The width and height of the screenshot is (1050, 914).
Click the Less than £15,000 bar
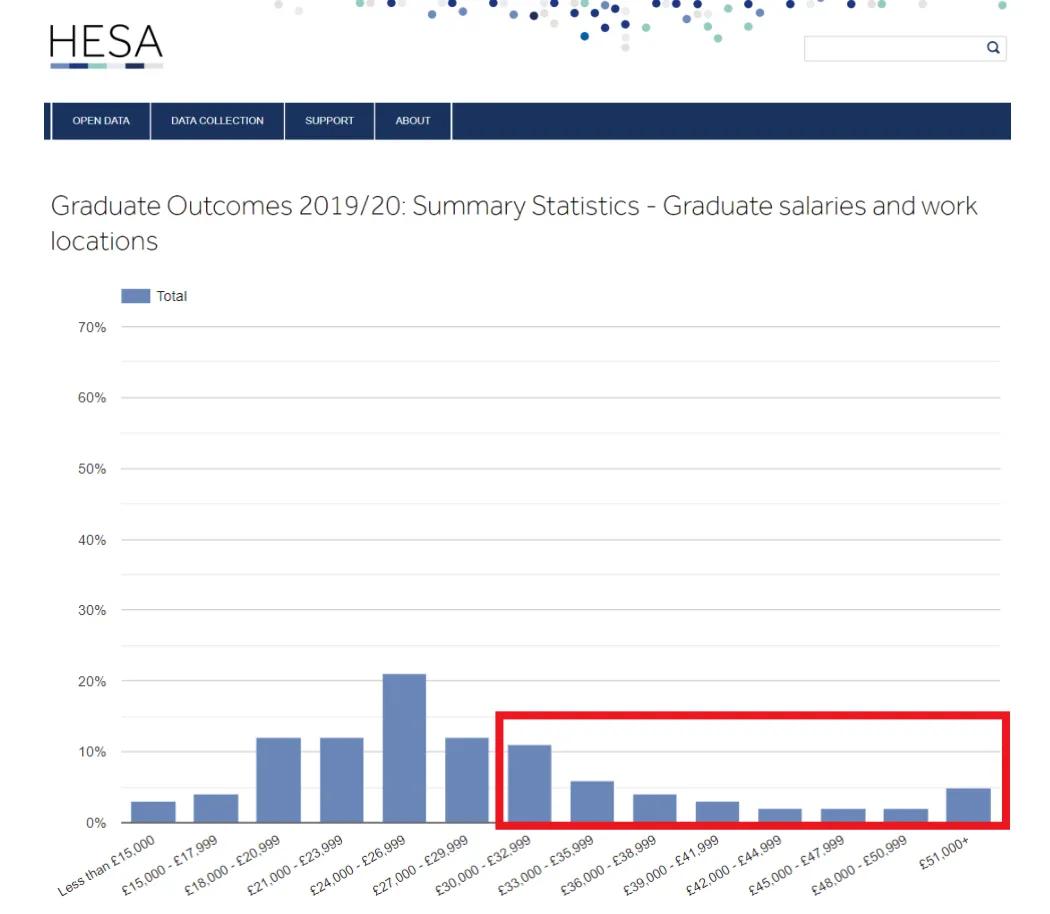point(153,812)
